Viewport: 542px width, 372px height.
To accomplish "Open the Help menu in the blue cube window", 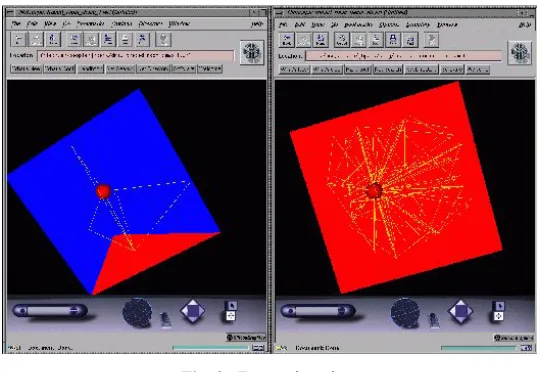I will click(x=257, y=24).
